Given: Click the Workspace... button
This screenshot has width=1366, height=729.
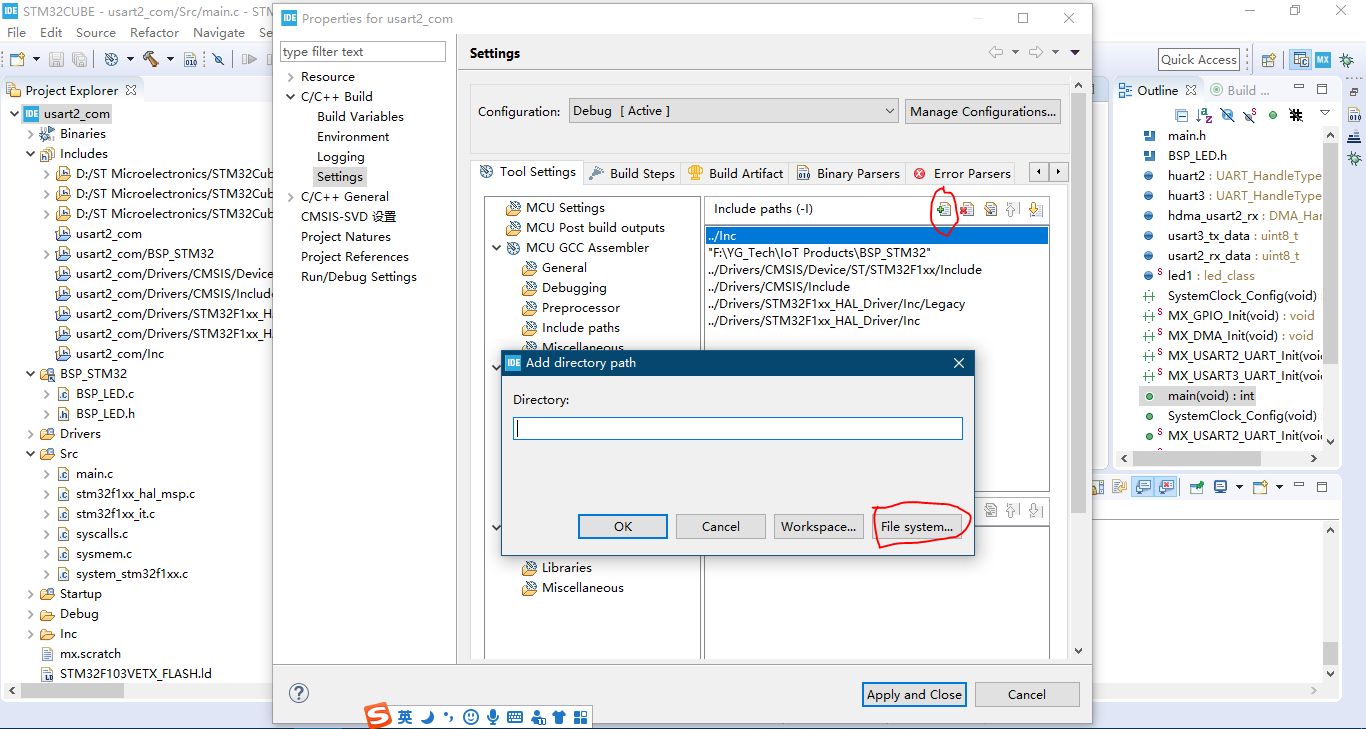Looking at the screenshot, I should click(819, 527).
